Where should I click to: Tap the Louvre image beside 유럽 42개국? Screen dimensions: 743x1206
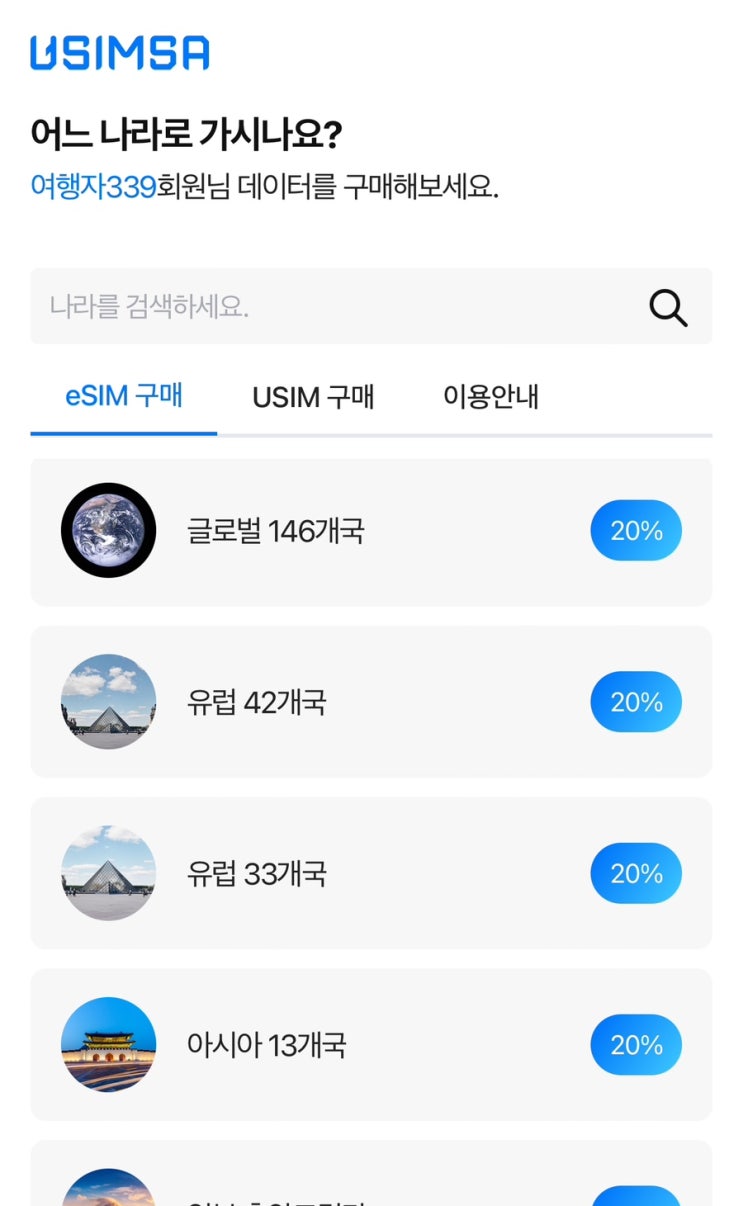(108, 702)
